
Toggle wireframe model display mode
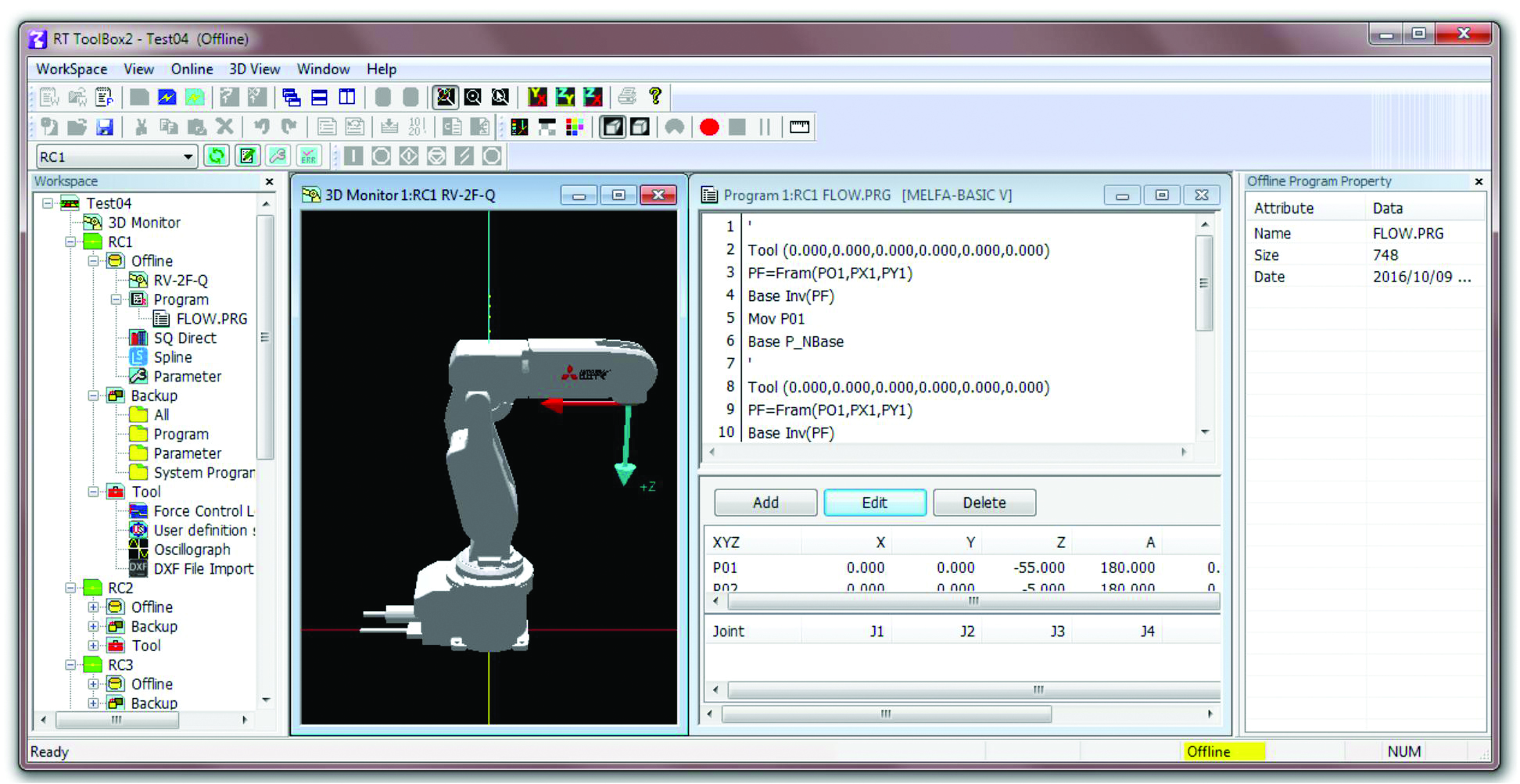point(640,127)
